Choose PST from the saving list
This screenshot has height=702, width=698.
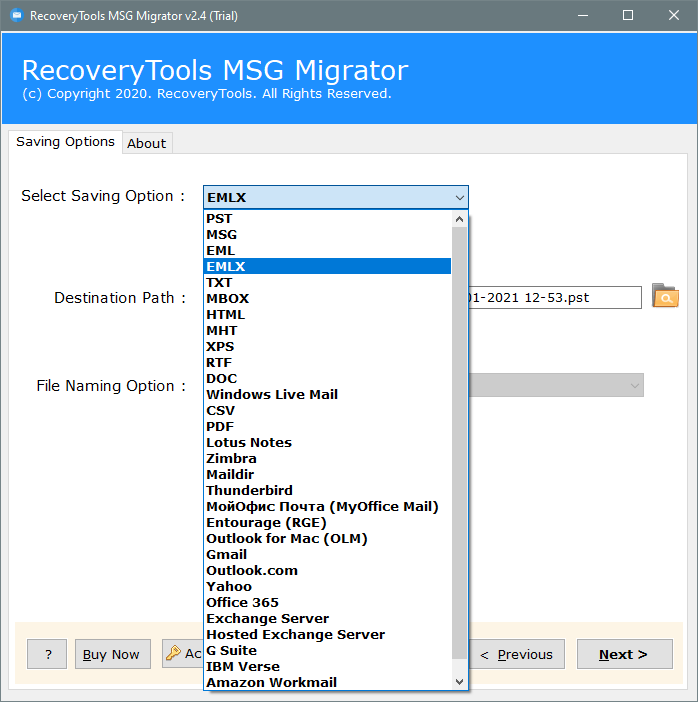[x=327, y=218]
